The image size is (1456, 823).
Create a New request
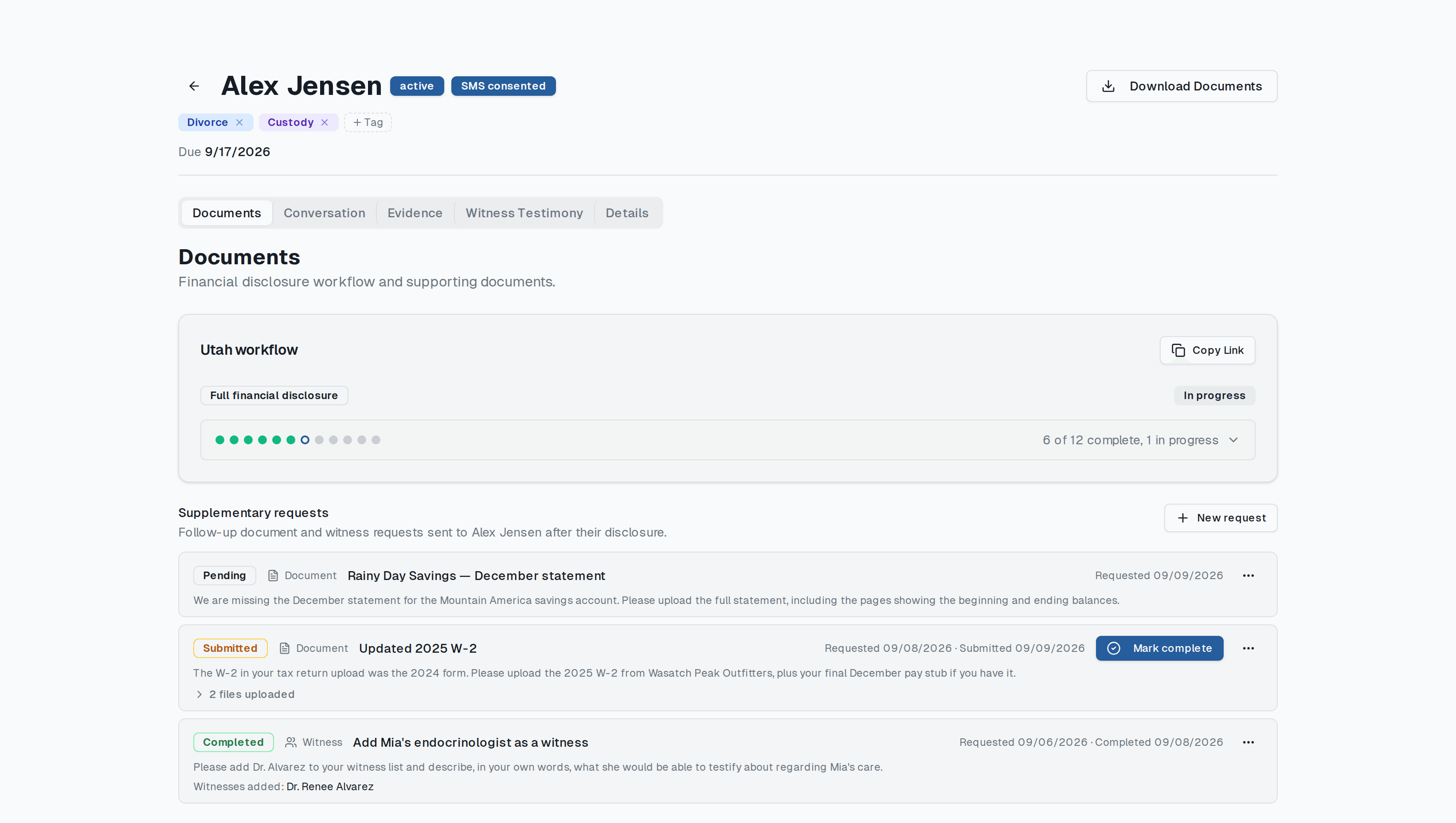[1220, 518]
